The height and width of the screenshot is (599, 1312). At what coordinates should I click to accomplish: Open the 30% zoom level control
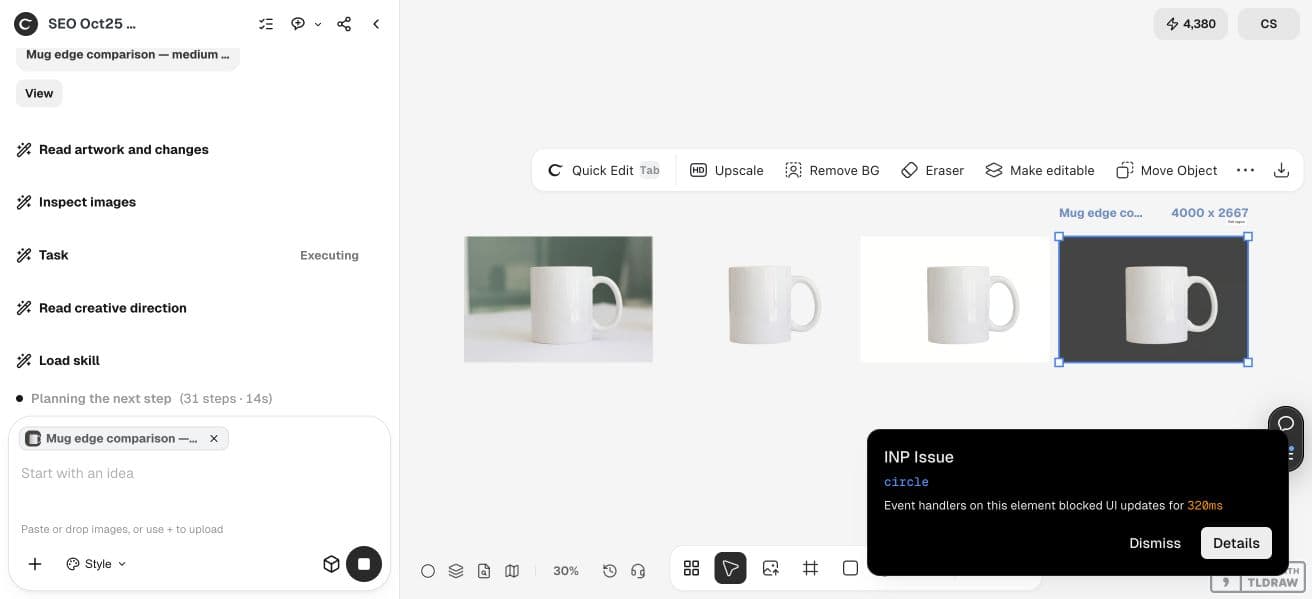click(x=566, y=570)
